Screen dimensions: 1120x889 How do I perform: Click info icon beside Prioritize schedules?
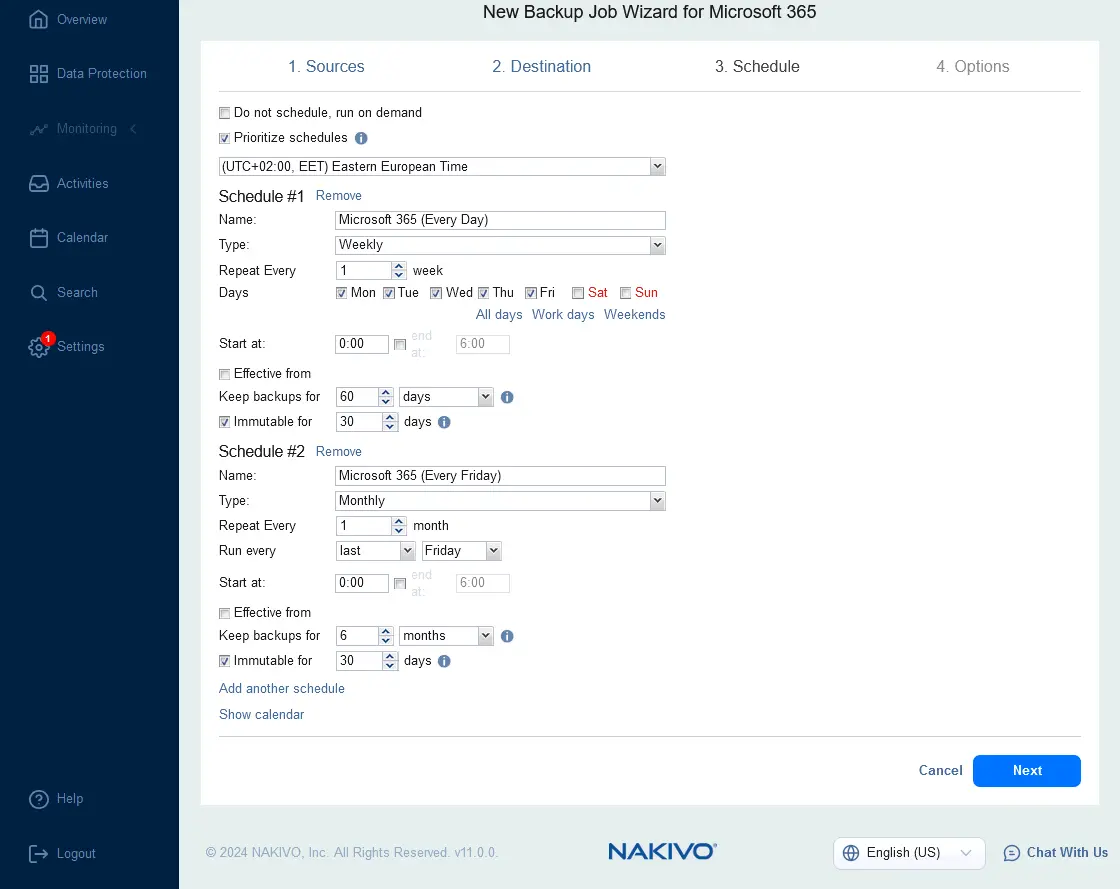click(x=361, y=139)
